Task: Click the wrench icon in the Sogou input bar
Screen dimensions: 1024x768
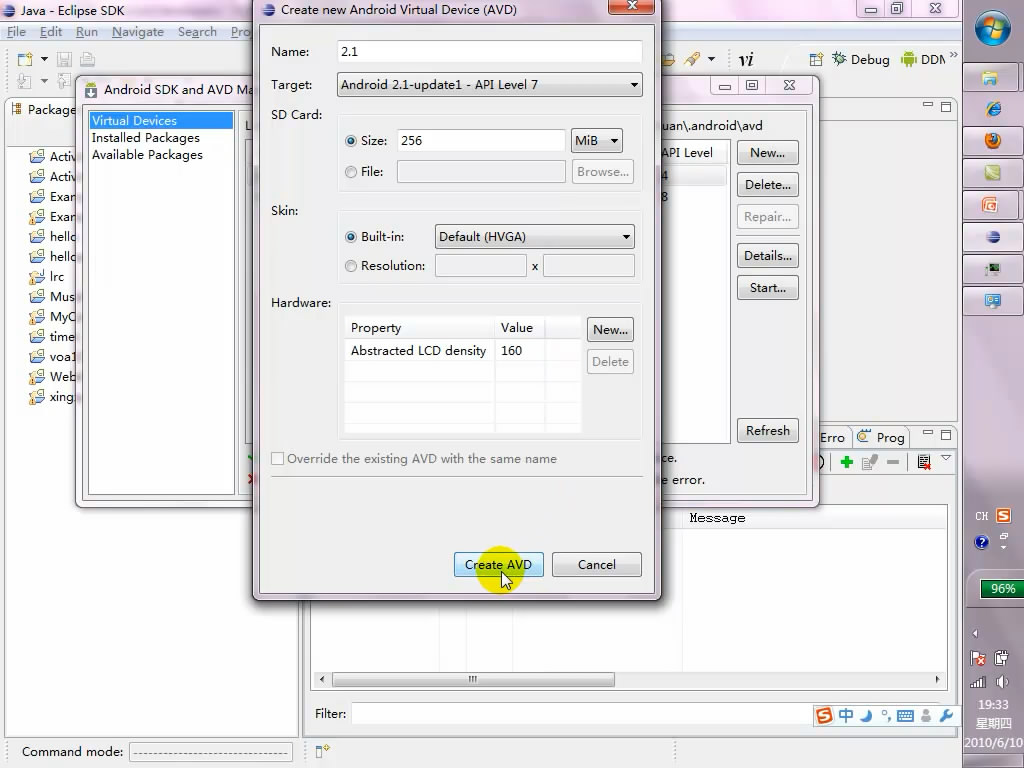Action: 946,716
